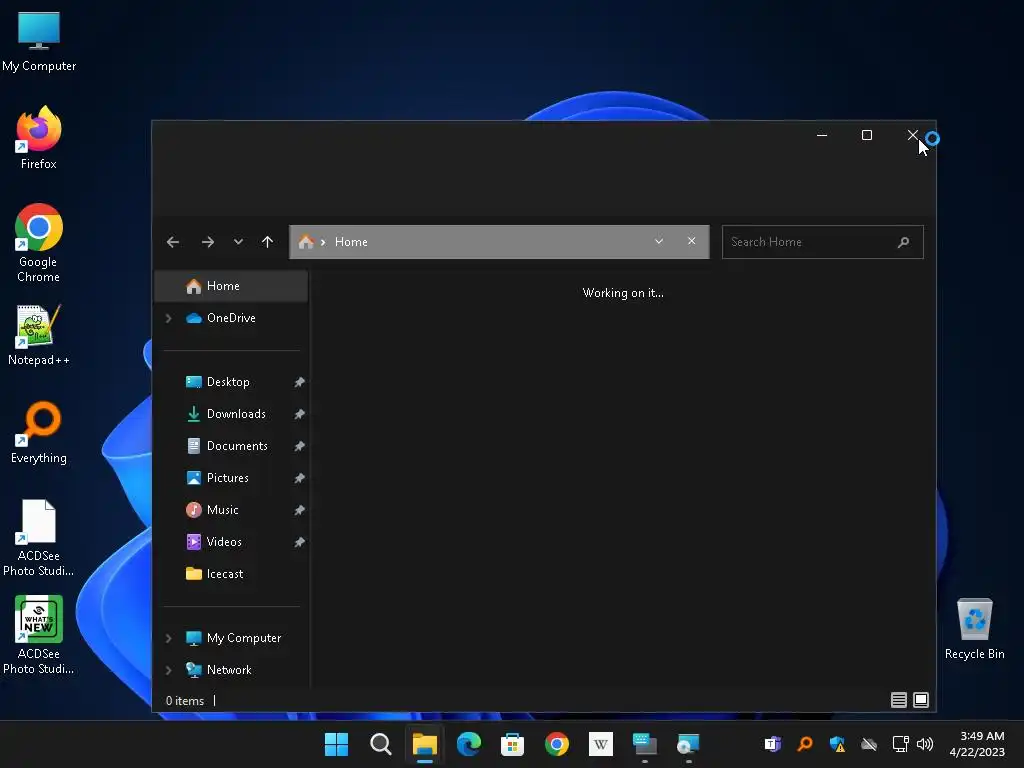Screen dimensions: 1024x768
Task: Click pin icon beside Videos
Action: pyautogui.click(x=299, y=542)
